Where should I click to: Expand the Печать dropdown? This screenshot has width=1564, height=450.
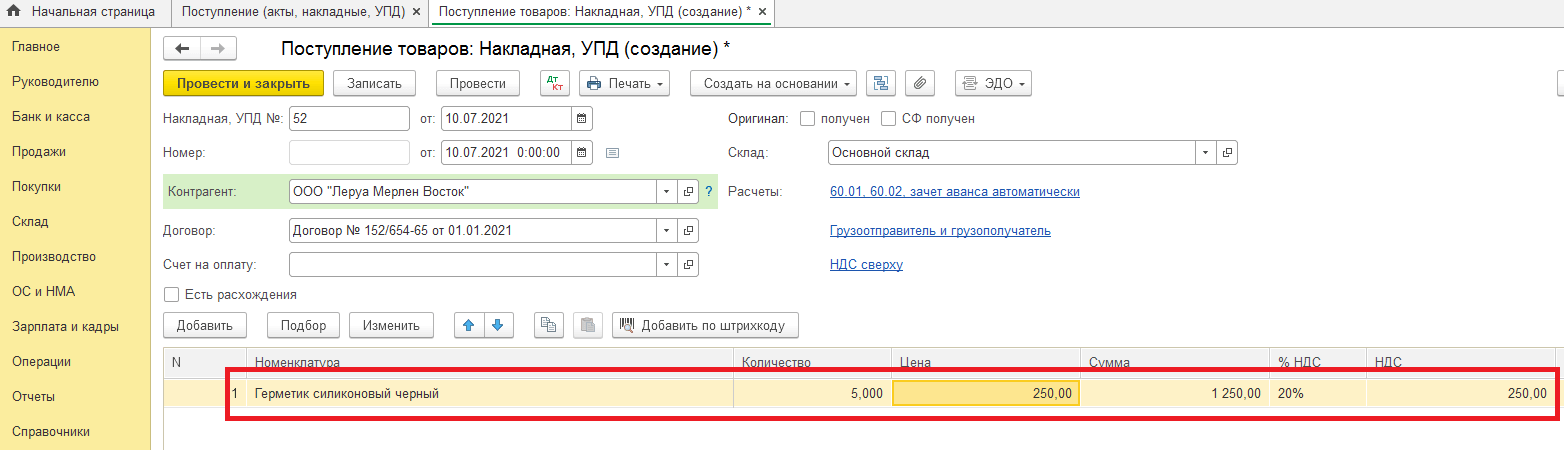coord(624,84)
